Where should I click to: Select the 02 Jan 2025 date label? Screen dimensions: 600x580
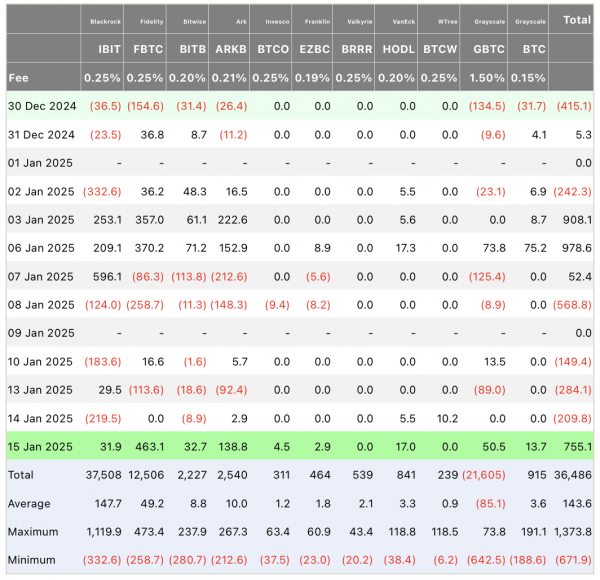tap(41, 191)
